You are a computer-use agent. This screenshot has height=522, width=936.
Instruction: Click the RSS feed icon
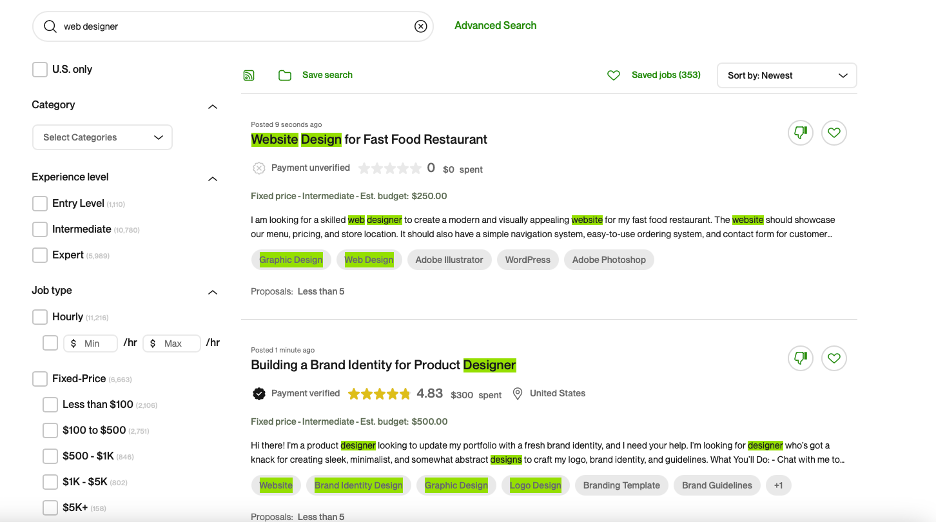tap(249, 76)
